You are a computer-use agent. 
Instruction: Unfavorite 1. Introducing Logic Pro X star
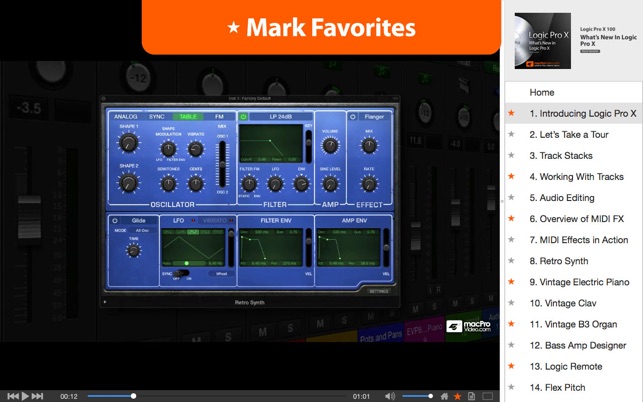click(511, 113)
